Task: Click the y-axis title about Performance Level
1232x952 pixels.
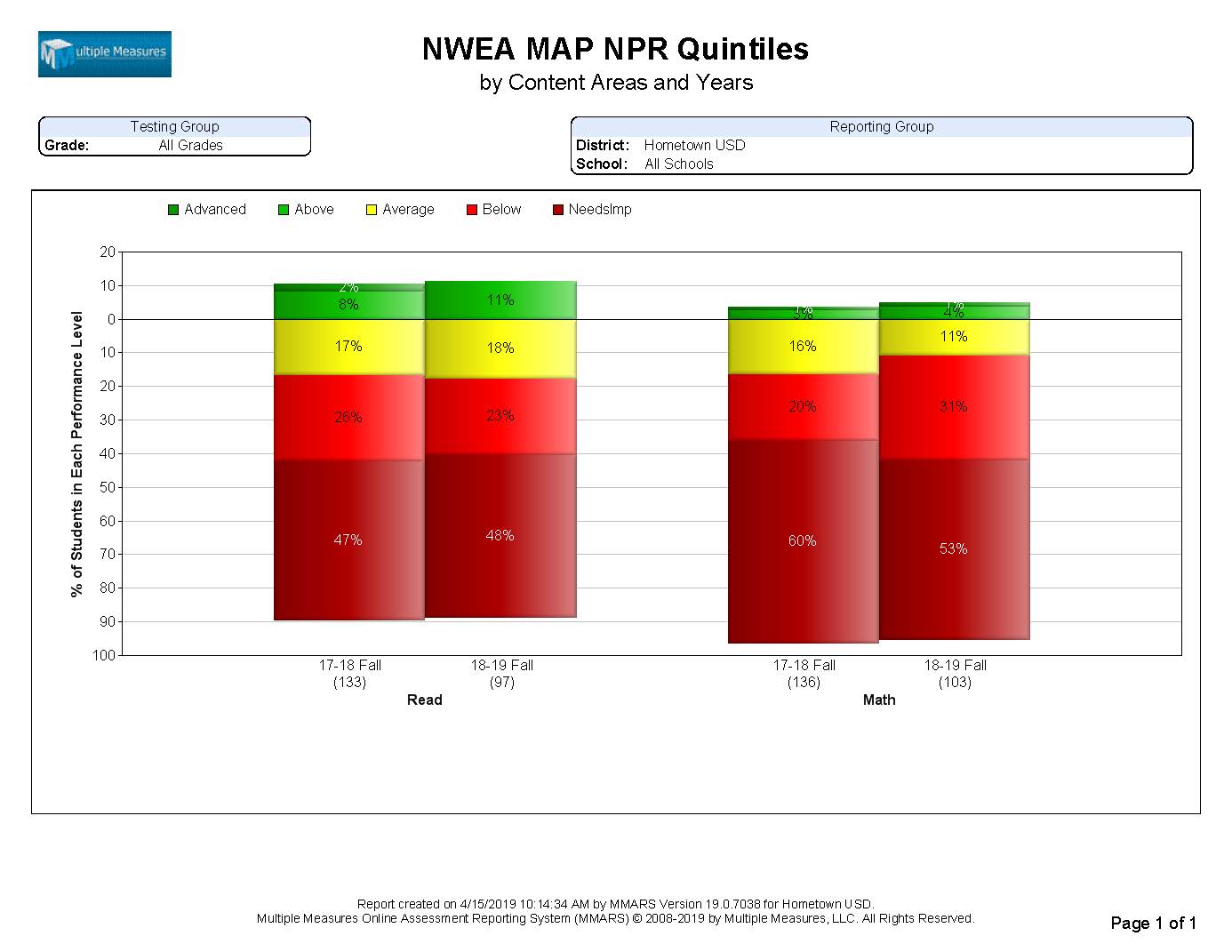Action: point(77,454)
